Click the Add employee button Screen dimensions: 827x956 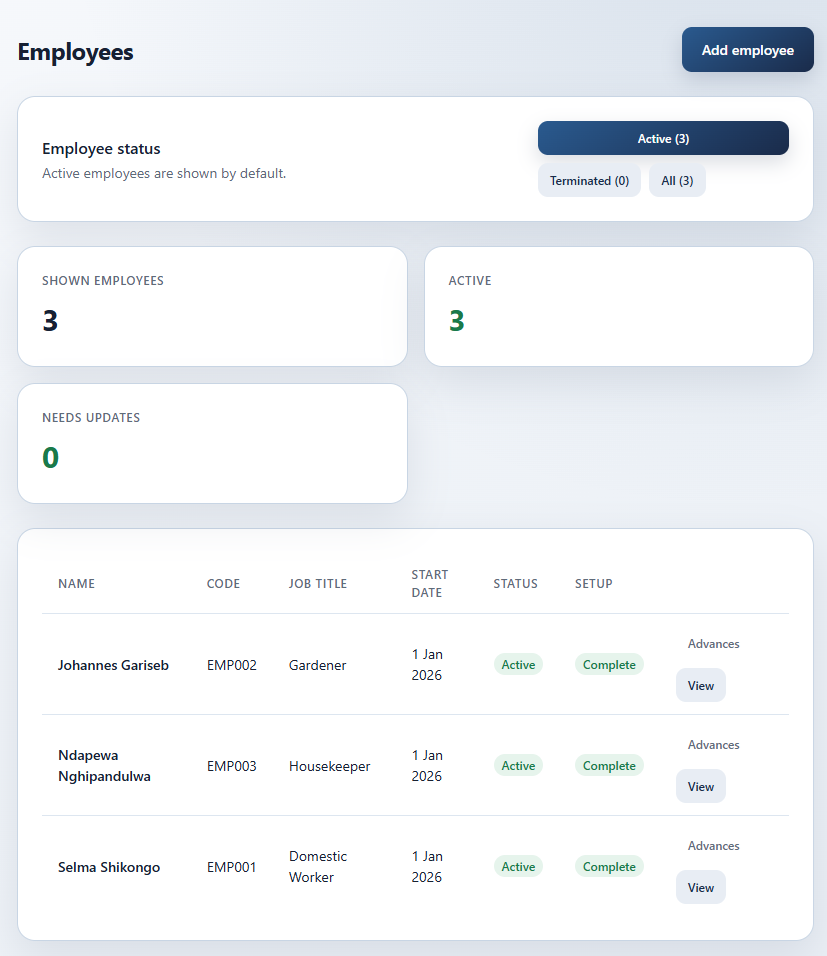click(x=748, y=49)
